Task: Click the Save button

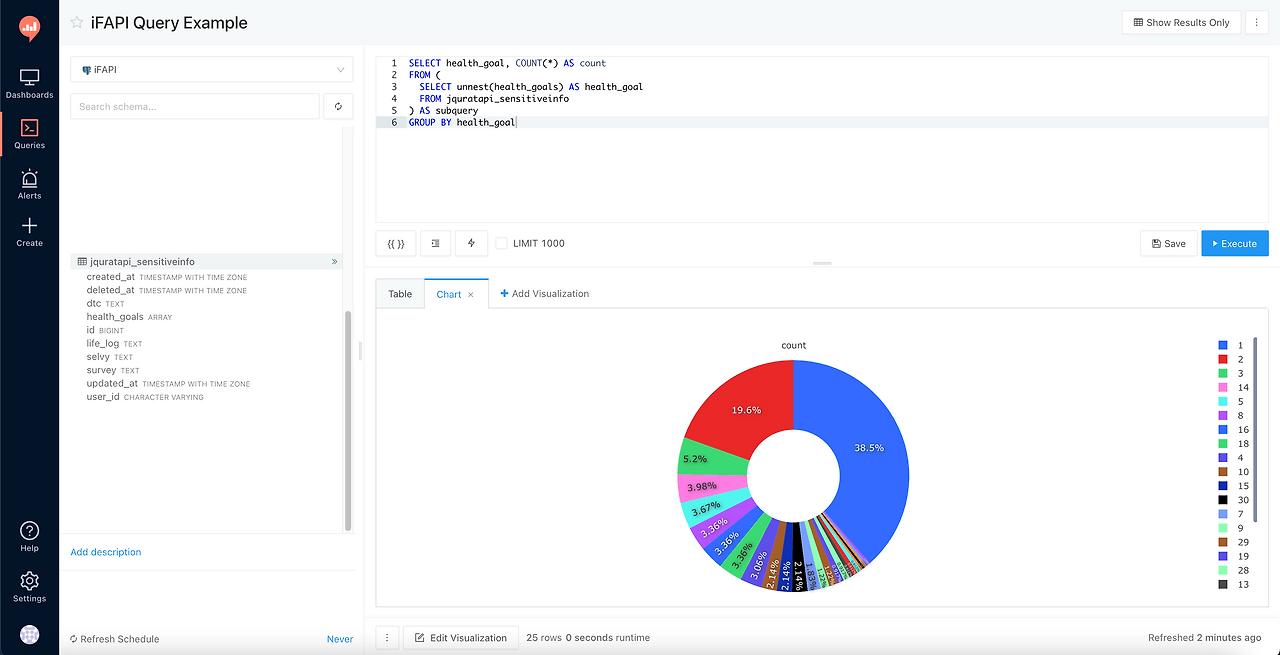Action: click(1168, 243)
